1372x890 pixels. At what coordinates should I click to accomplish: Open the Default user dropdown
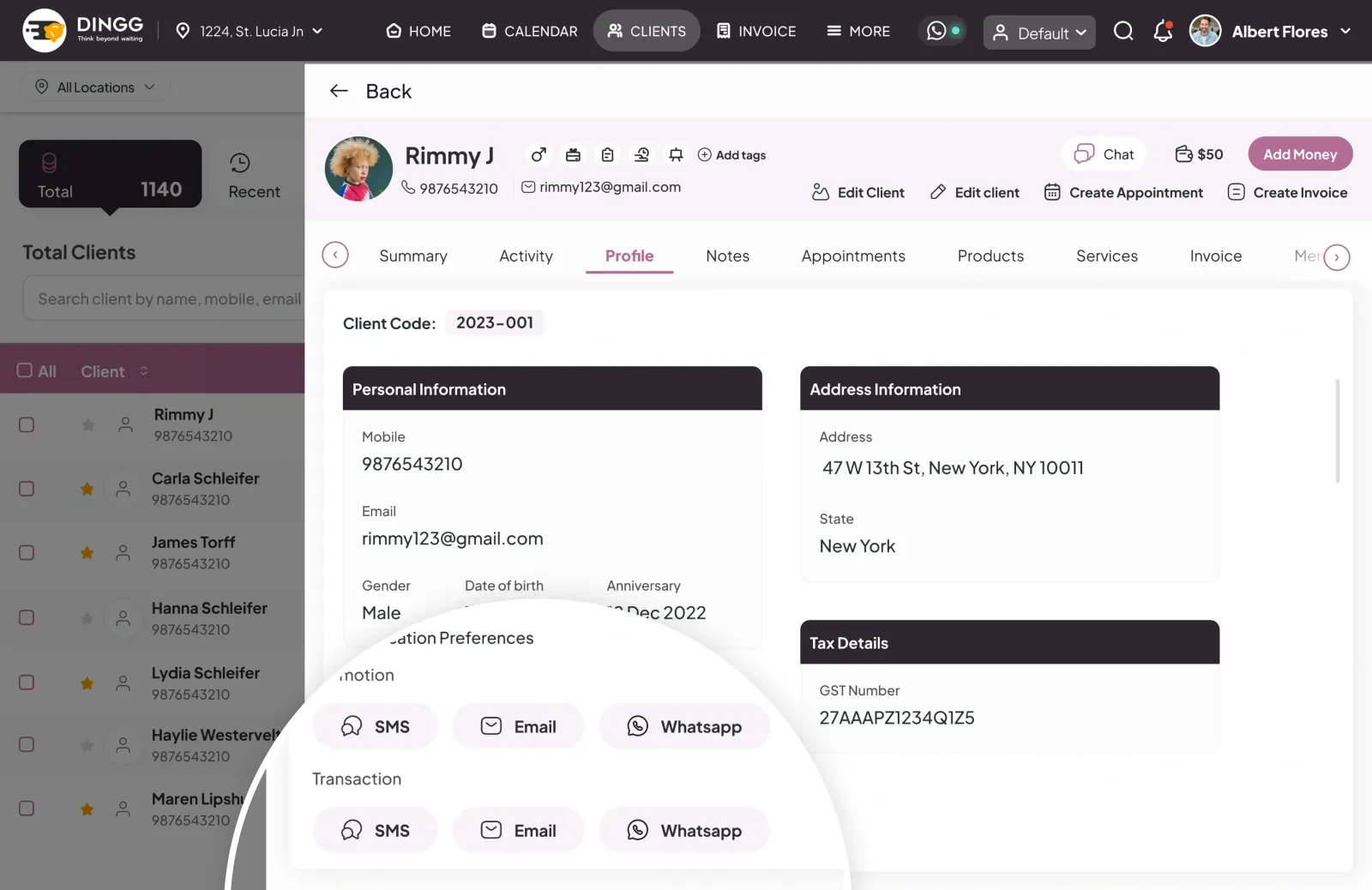[x=1039, y=33]
